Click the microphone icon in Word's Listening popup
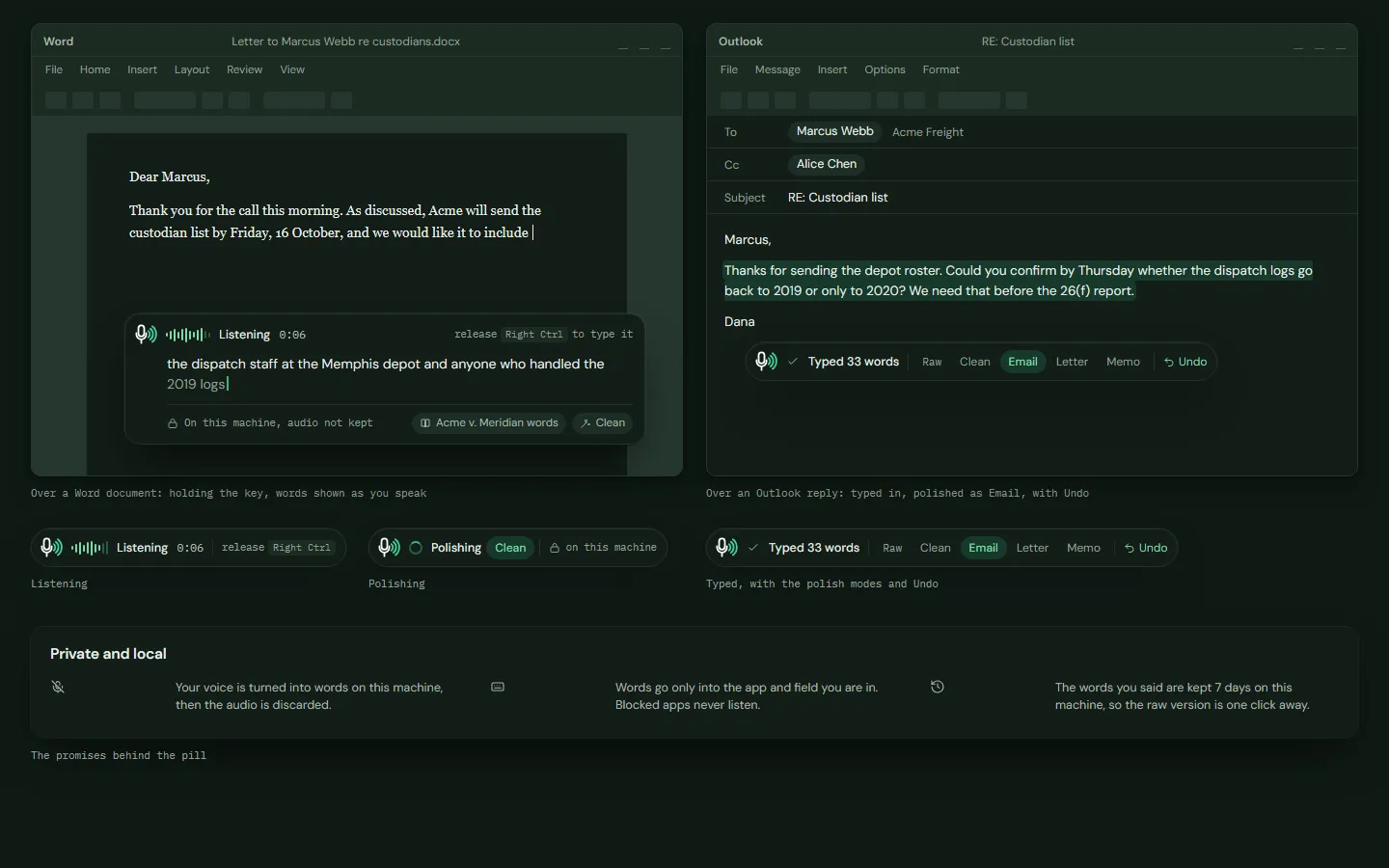This screenshot has height=868, width=1389. tap(146, 334)
